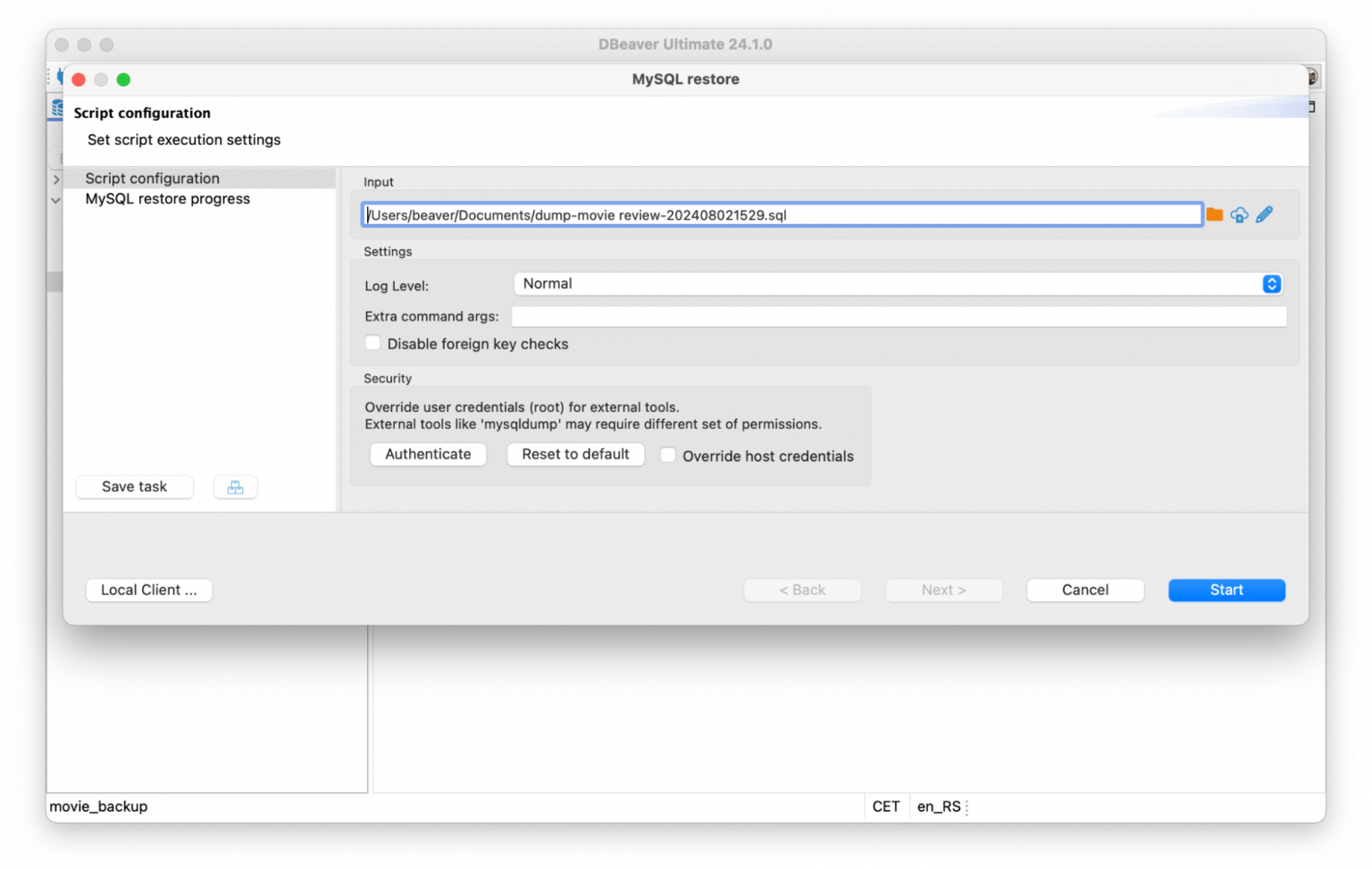
Task: Select the Script configuration step
Action: 152,178
